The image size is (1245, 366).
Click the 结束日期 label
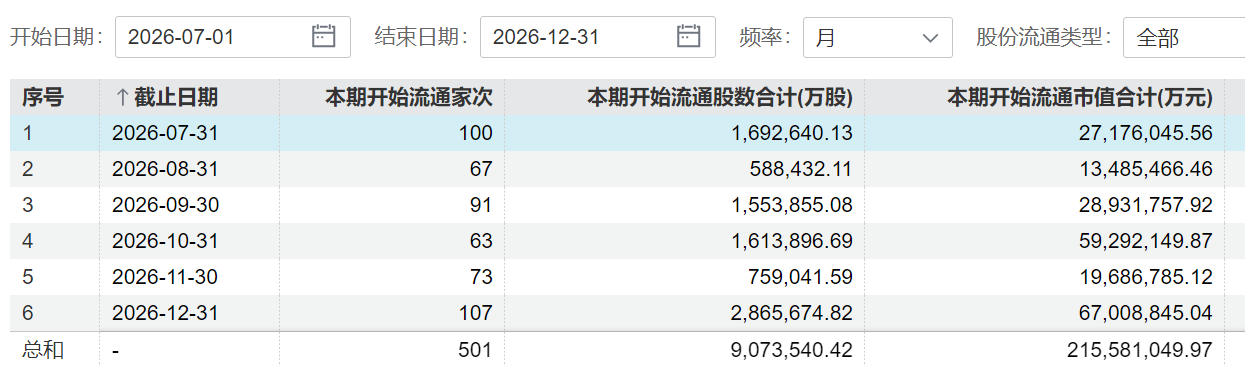[x=421, y=37]
